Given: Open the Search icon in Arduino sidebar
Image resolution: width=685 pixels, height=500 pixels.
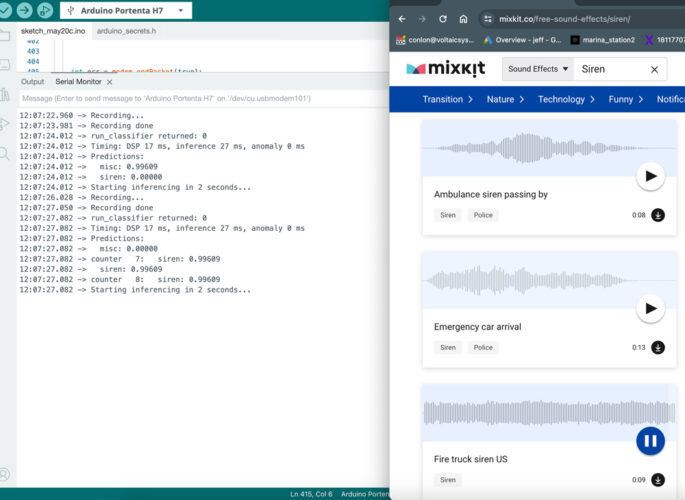Looking at the screenshot, I should pos(6,153).
